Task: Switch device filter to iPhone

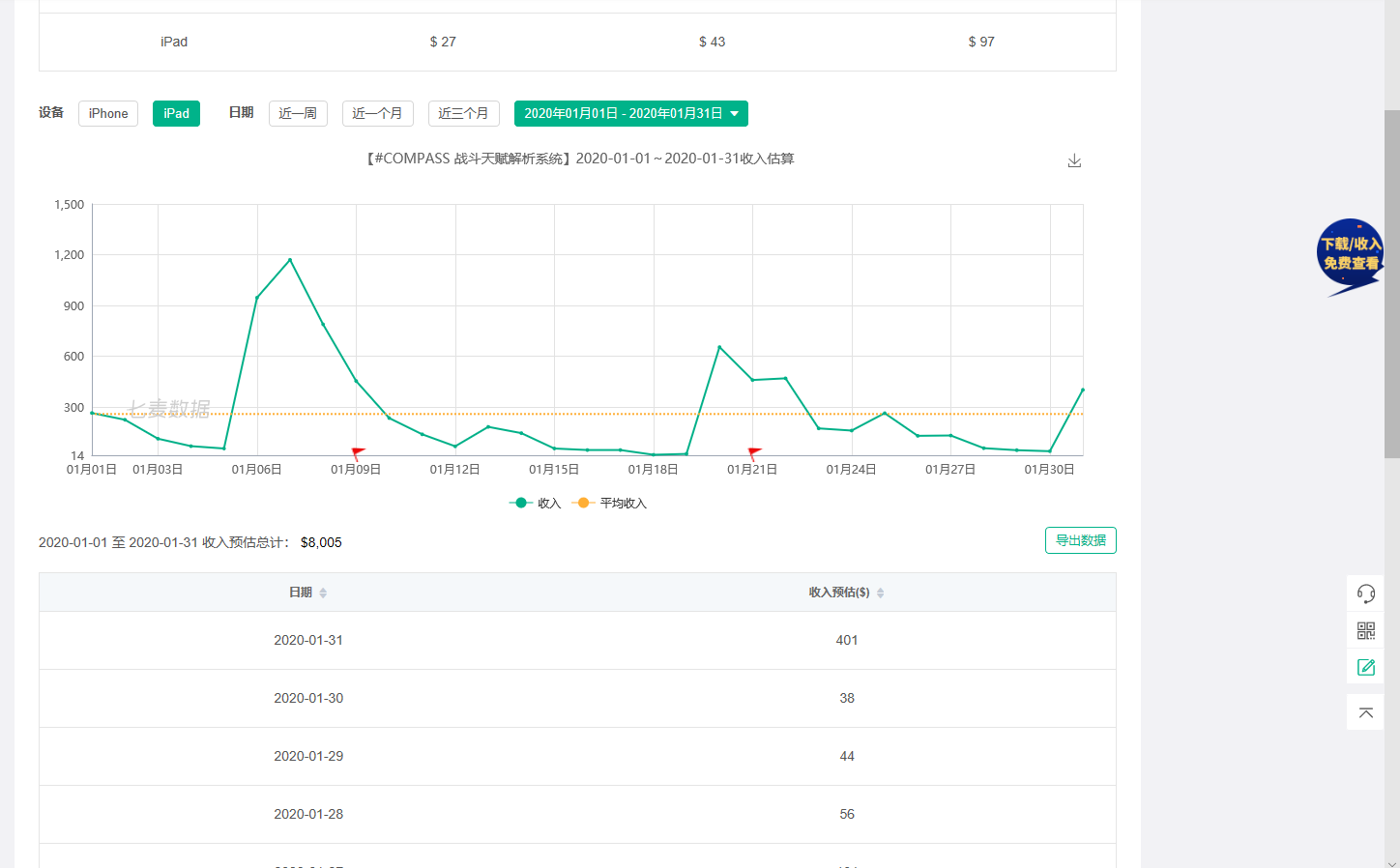Action: [108, 114]
